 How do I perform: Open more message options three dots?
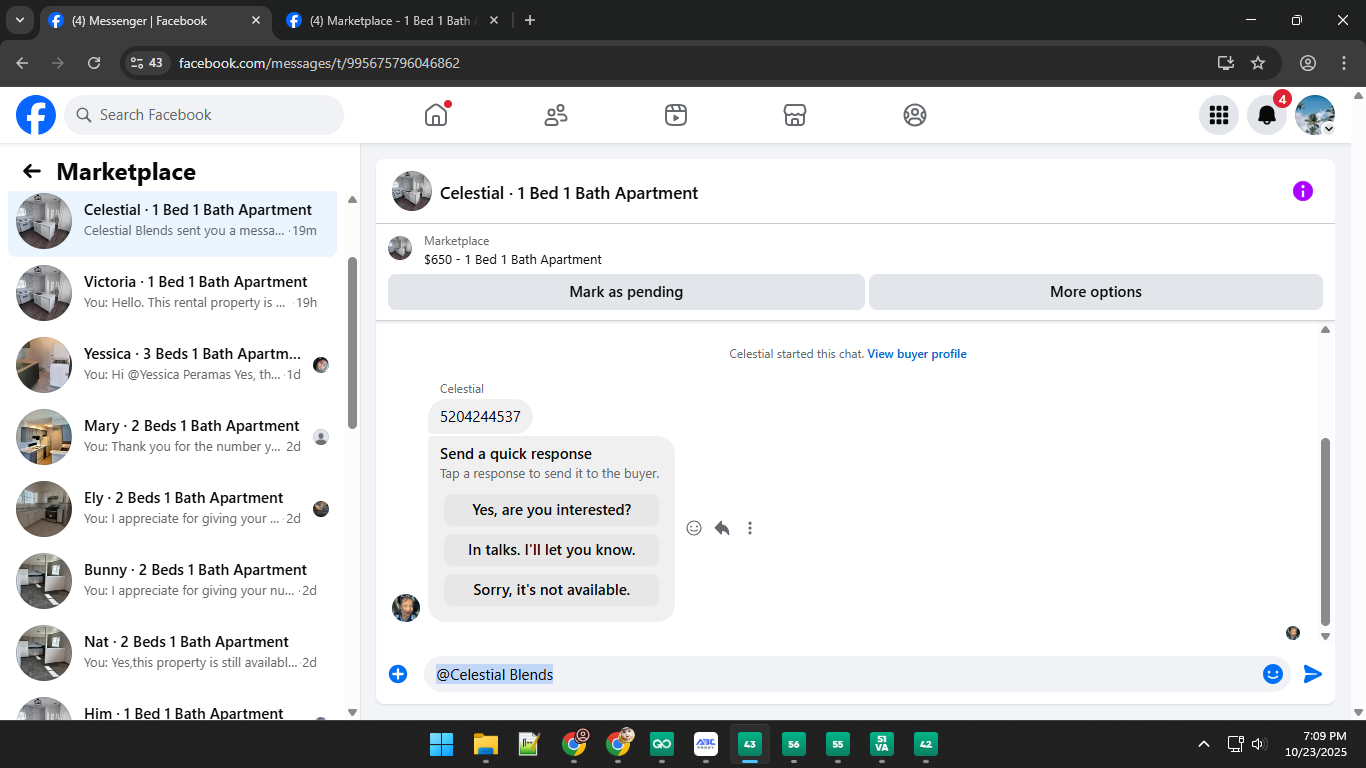(x=750, y=528)
